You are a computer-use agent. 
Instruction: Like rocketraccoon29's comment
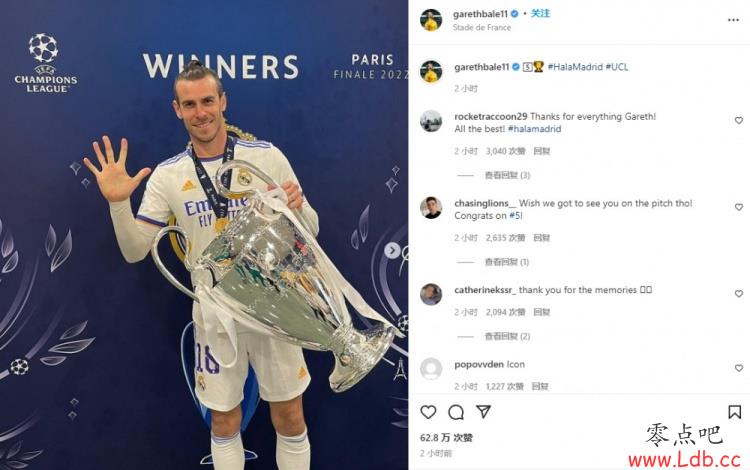click(x=739, y=120)
